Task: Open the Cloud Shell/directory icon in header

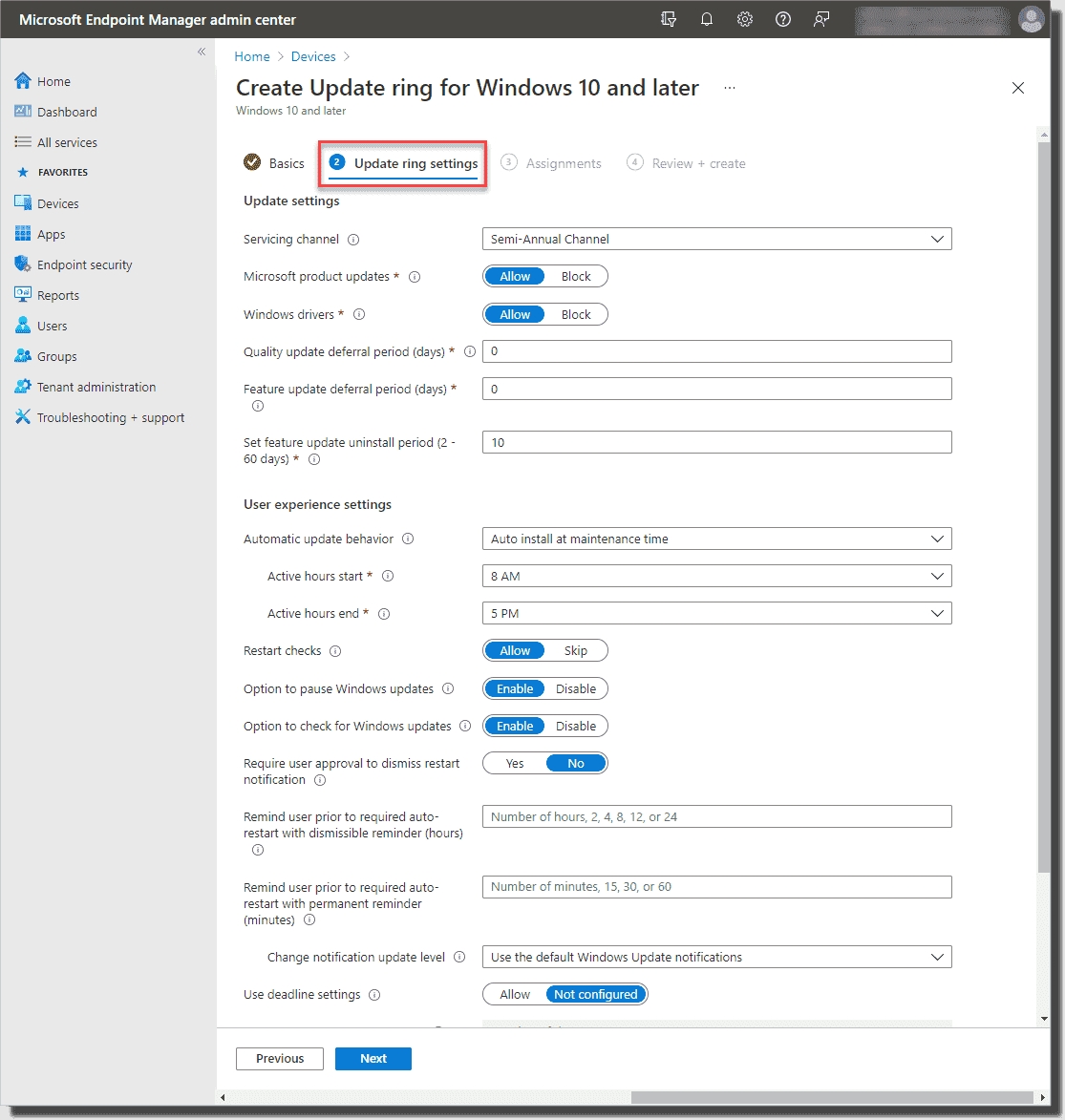Action: tap(669, 19)
